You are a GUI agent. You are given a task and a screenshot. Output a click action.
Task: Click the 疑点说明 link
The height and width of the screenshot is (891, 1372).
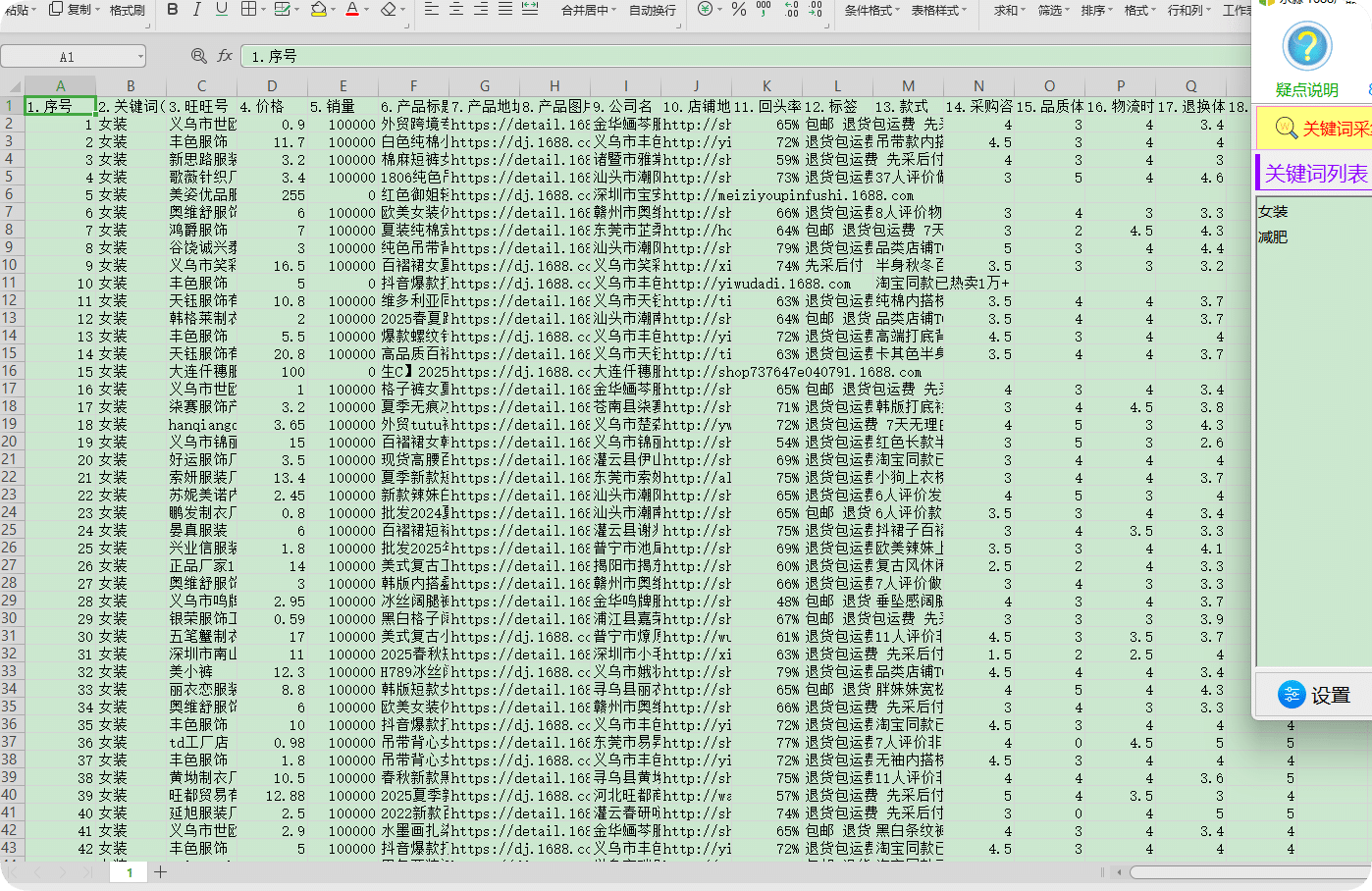click(x=1306, y=90)
